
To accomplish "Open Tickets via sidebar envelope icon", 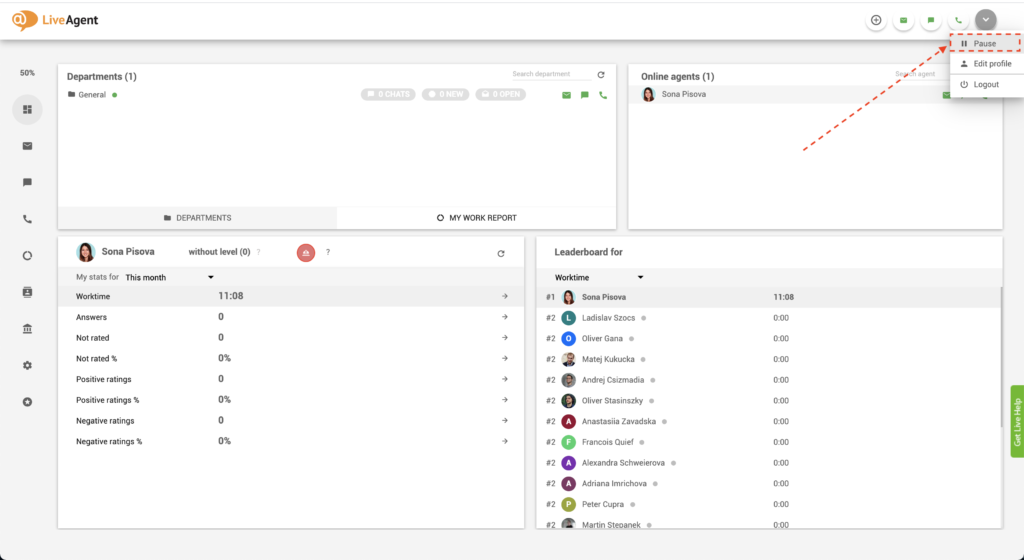I will tap(27, 146).
